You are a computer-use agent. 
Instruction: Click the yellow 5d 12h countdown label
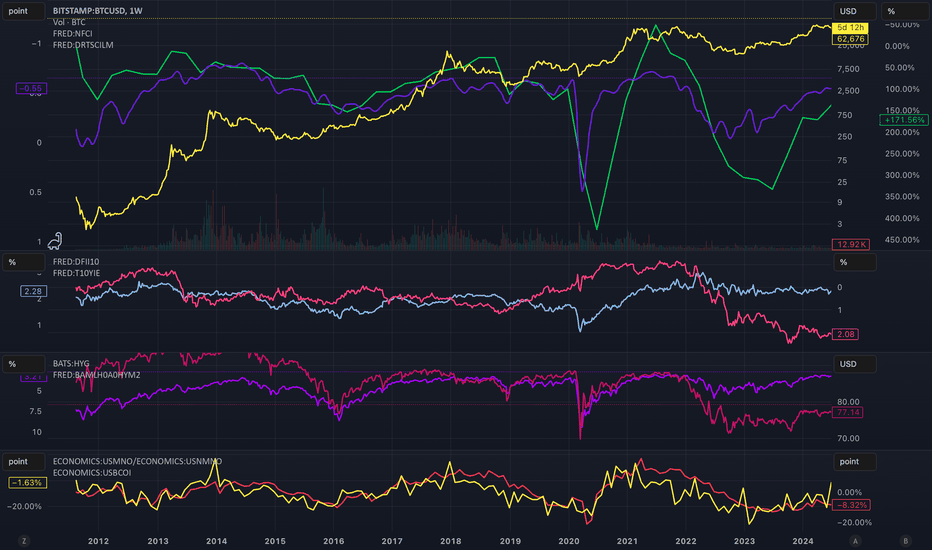coord(850,27)
